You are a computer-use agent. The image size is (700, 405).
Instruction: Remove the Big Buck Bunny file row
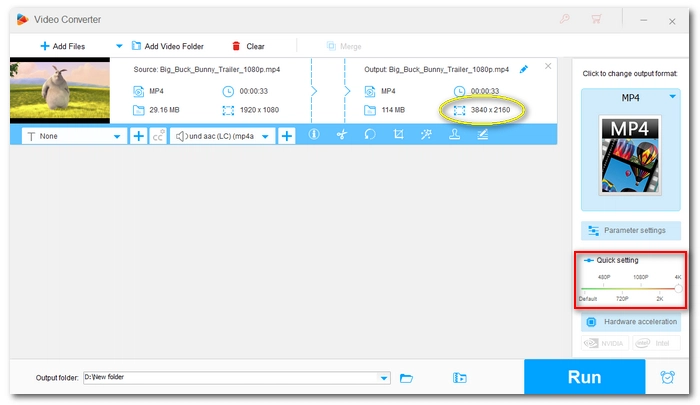548,66
